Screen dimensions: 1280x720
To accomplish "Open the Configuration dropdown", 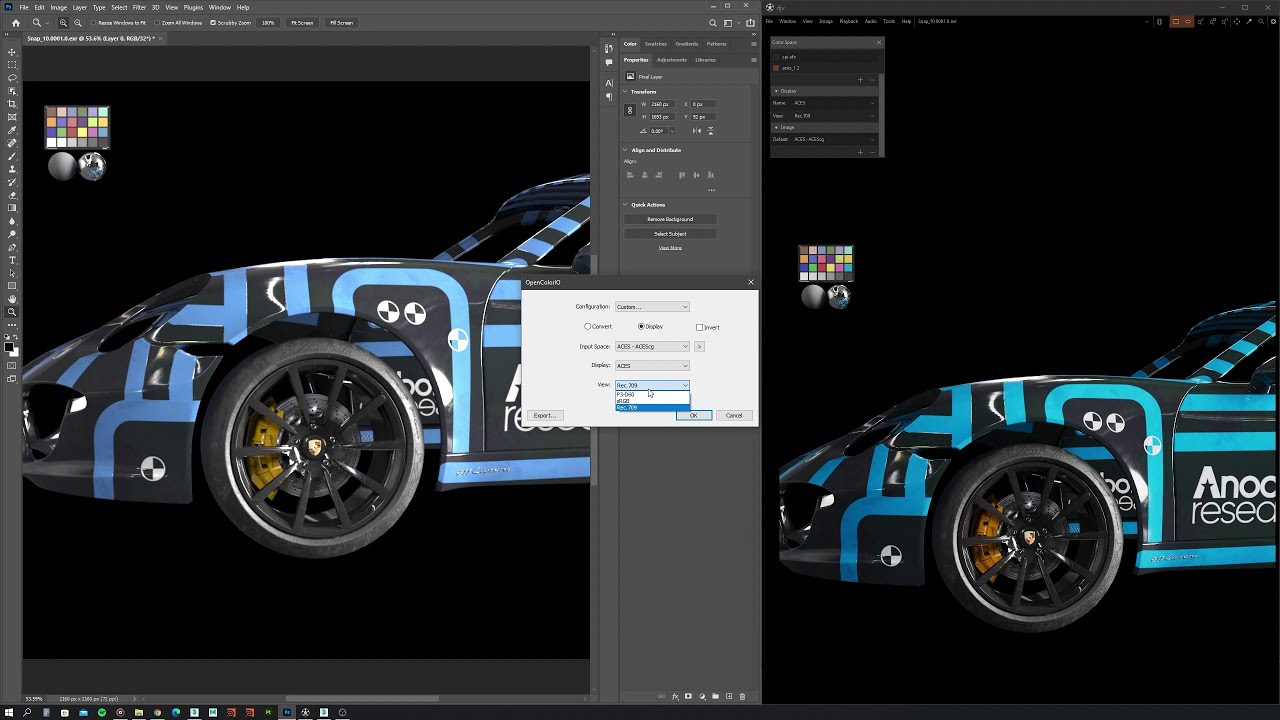I will tap(652, 307).
